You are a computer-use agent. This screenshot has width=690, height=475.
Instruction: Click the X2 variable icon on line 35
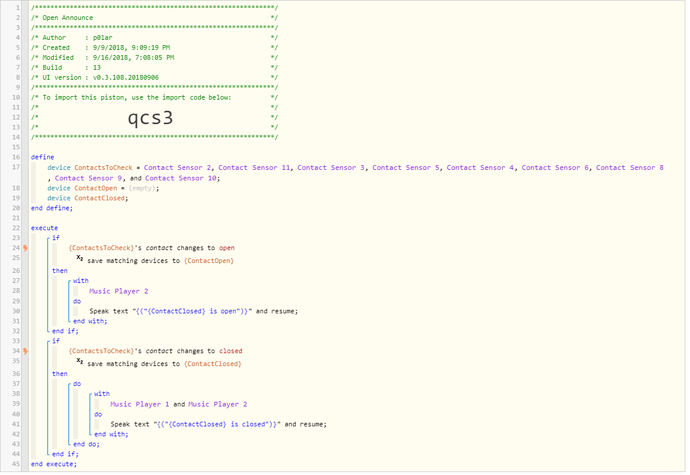click(x=80, y=361)
